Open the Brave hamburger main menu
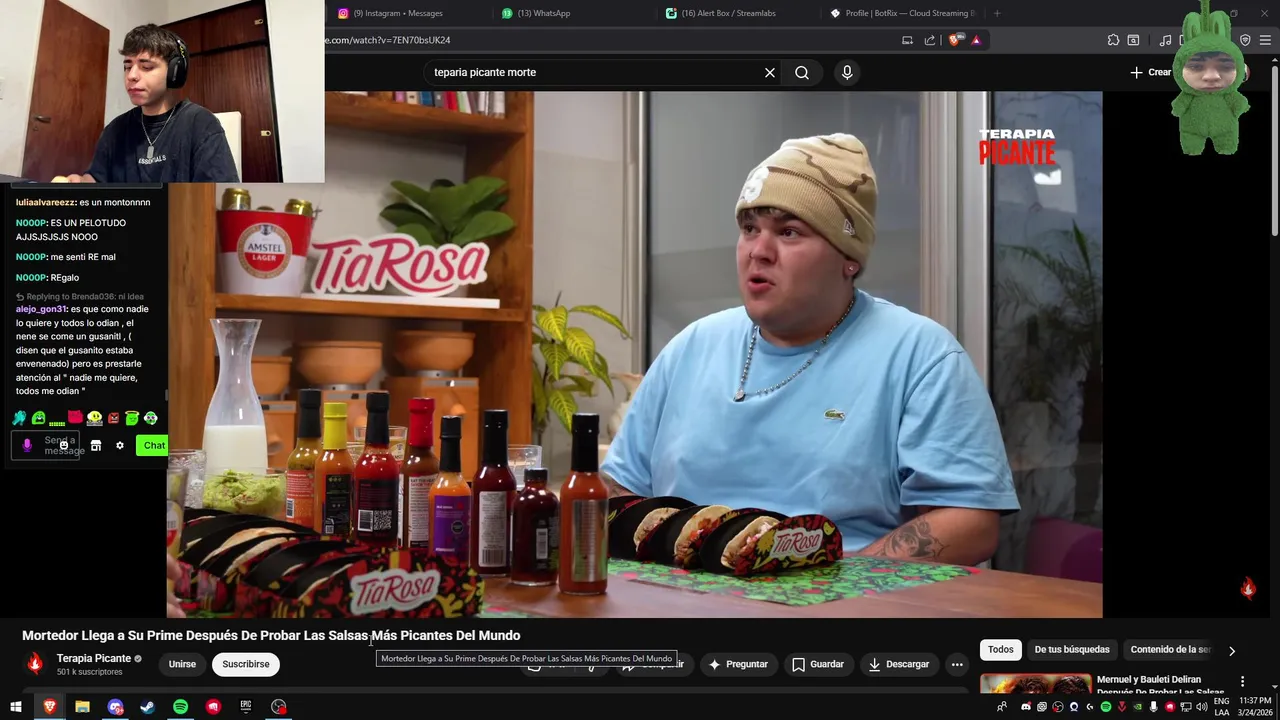 (x=1265, y=40)
